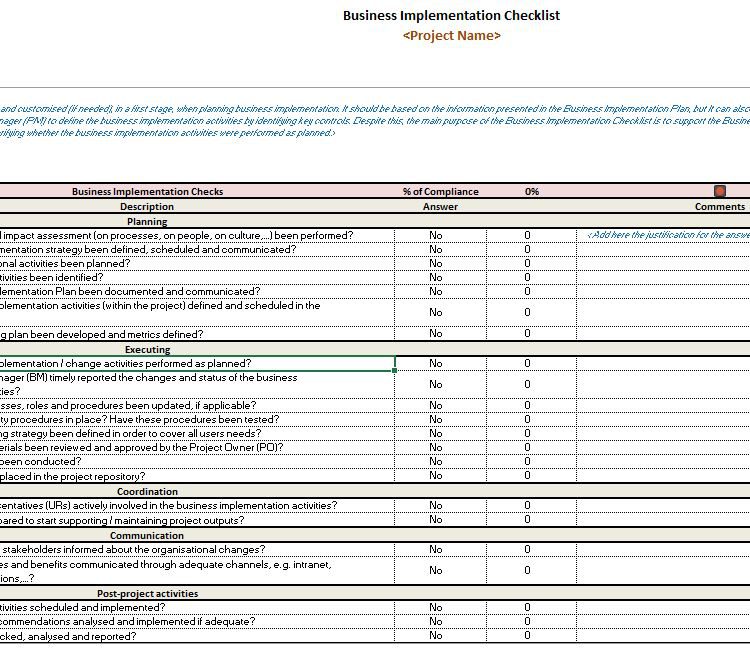Click the 0 score for impact assessment row

pos(527,235)
